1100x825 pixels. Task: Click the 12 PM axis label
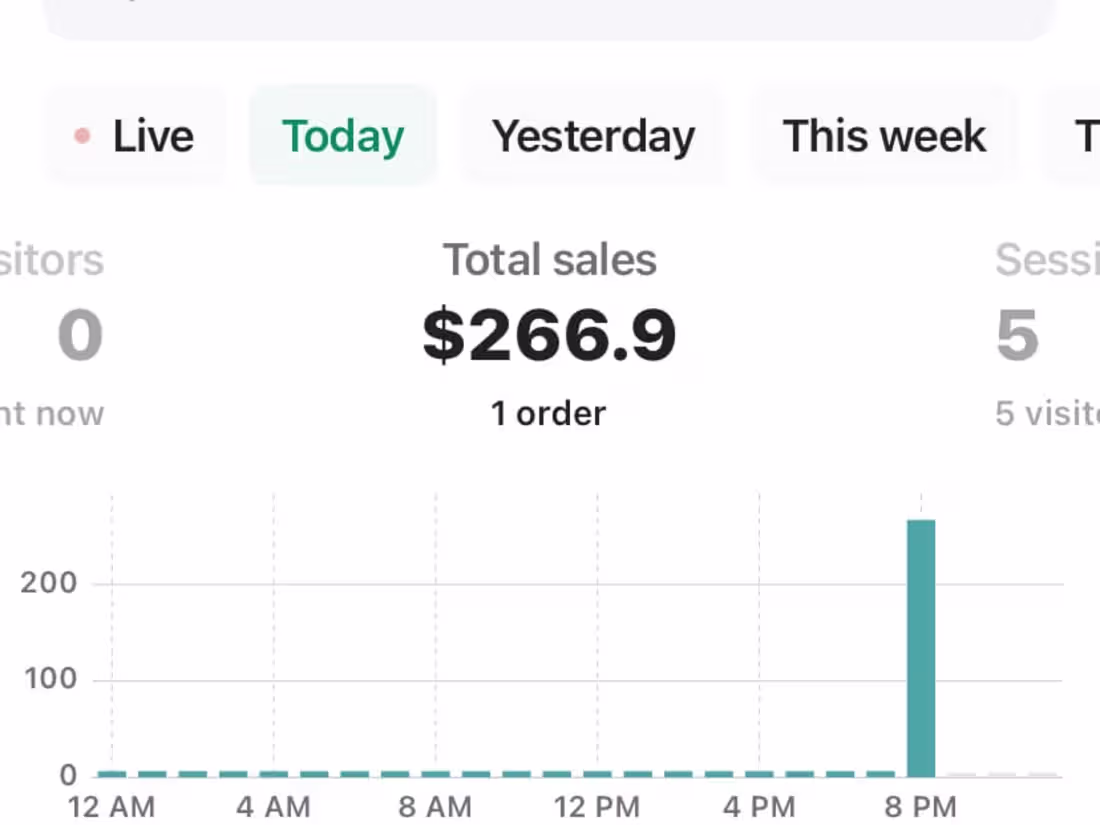597,806
